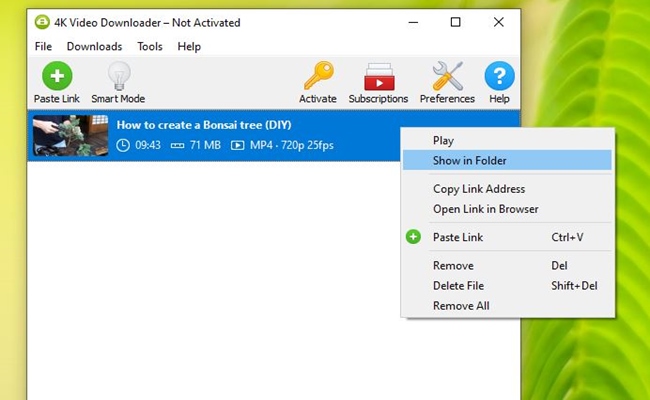Open the Help menu in the menu bar
The height and width of the screenshot is (400, 650).
(x=189, y=46)
